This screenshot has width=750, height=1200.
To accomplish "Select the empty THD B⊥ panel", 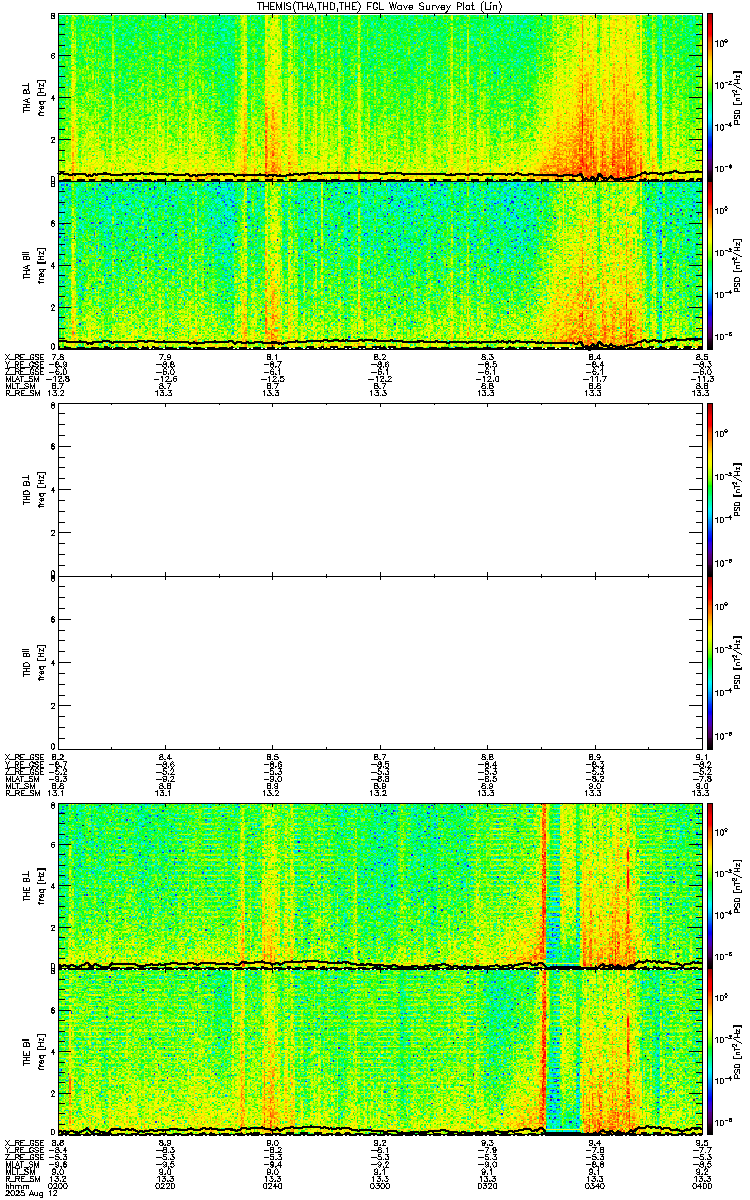I will 380,491.
